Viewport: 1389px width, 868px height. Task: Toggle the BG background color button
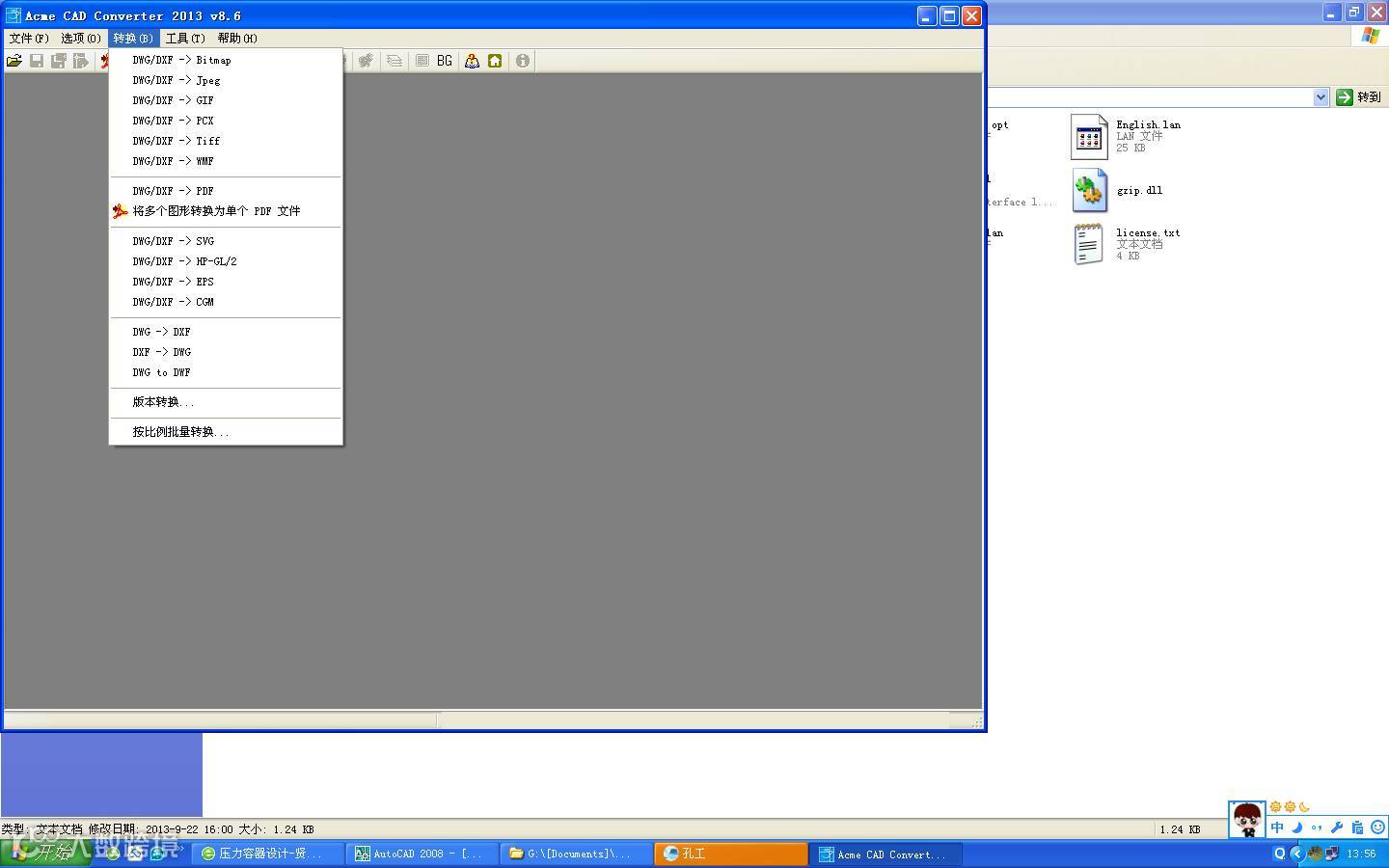click(x=445, y=61)
